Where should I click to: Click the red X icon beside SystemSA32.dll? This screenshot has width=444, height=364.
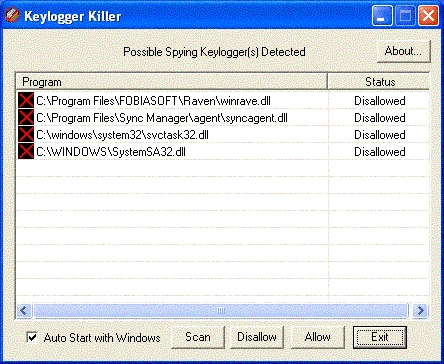[26, 151]
